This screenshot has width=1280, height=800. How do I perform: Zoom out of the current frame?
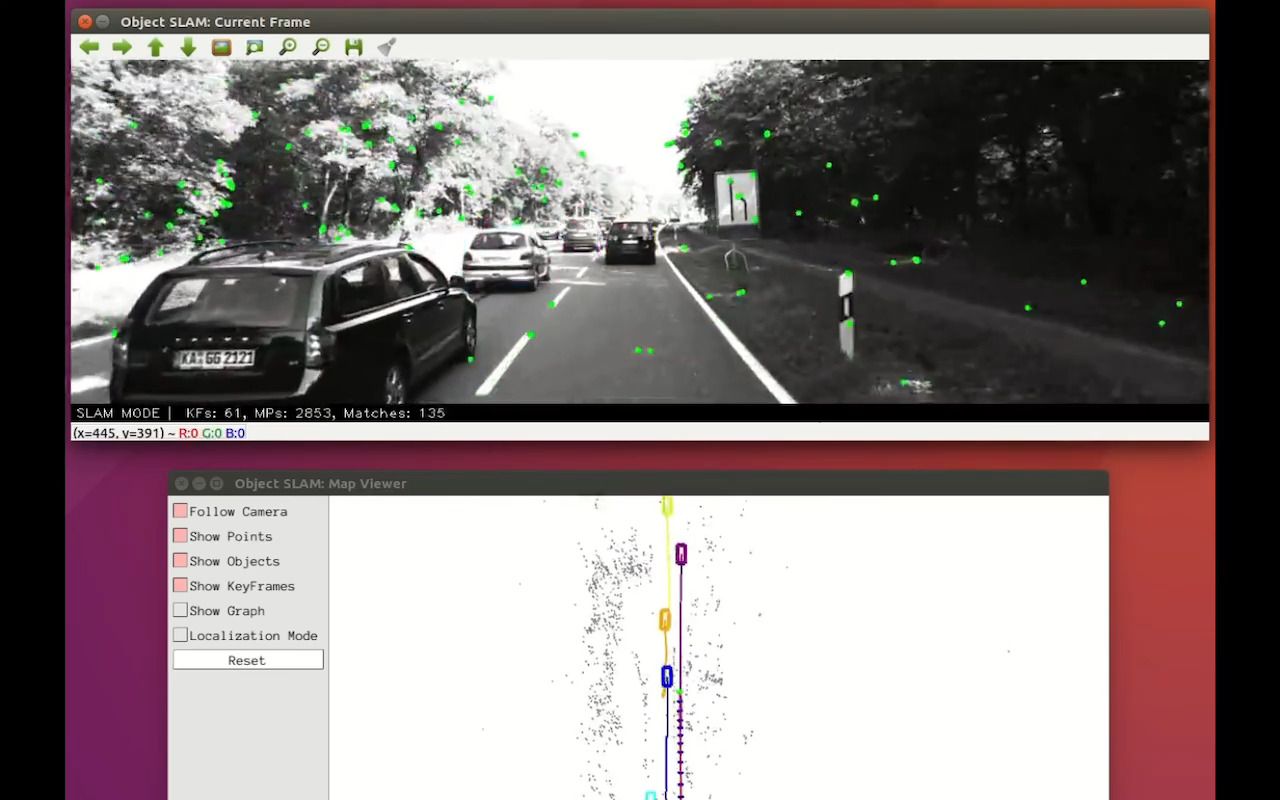tap(321, 47)
